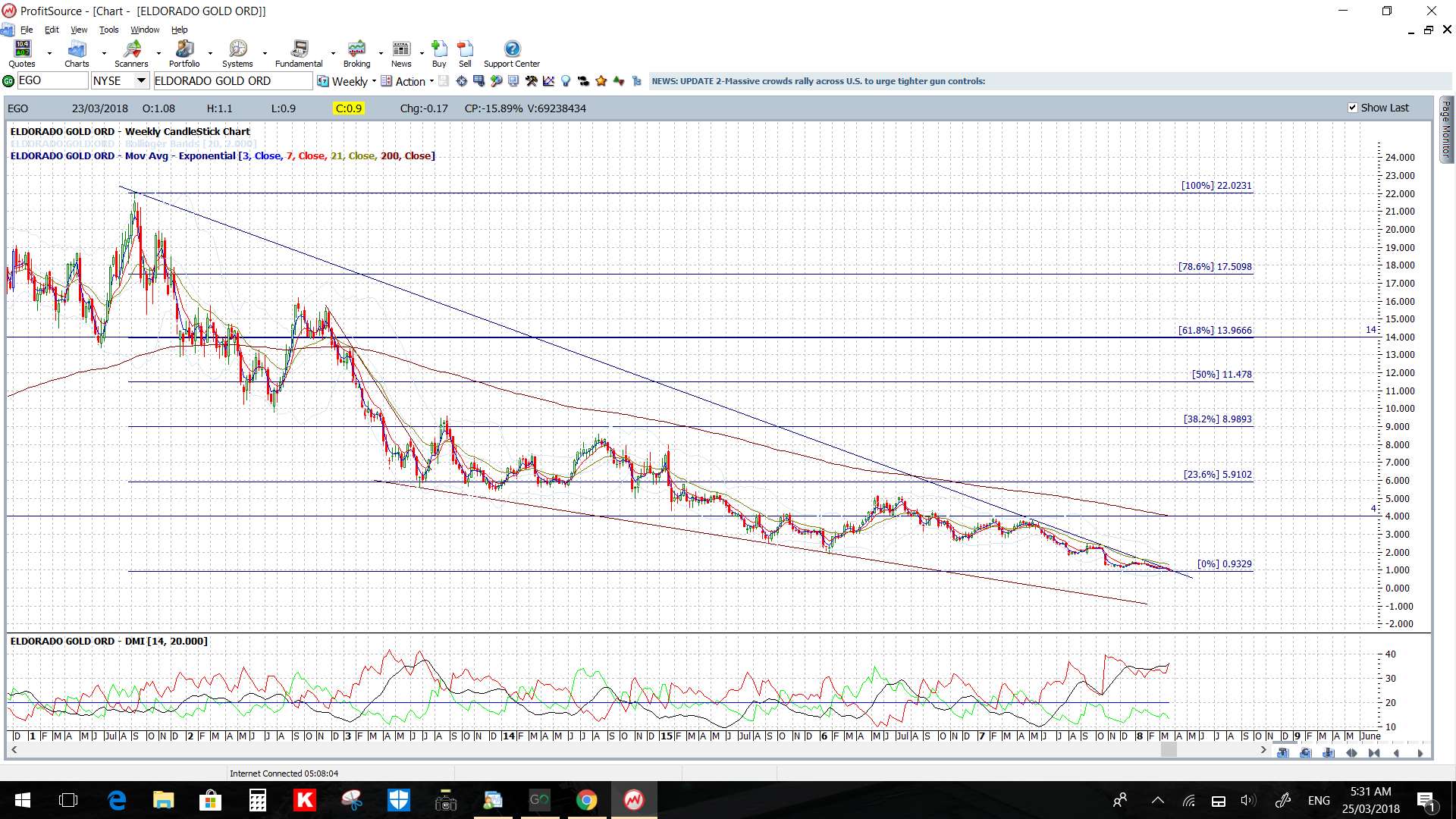Expand the Quotes dropdown arrow
The height and width of the screenshot is (819, 1456).
tap(49, 54)
